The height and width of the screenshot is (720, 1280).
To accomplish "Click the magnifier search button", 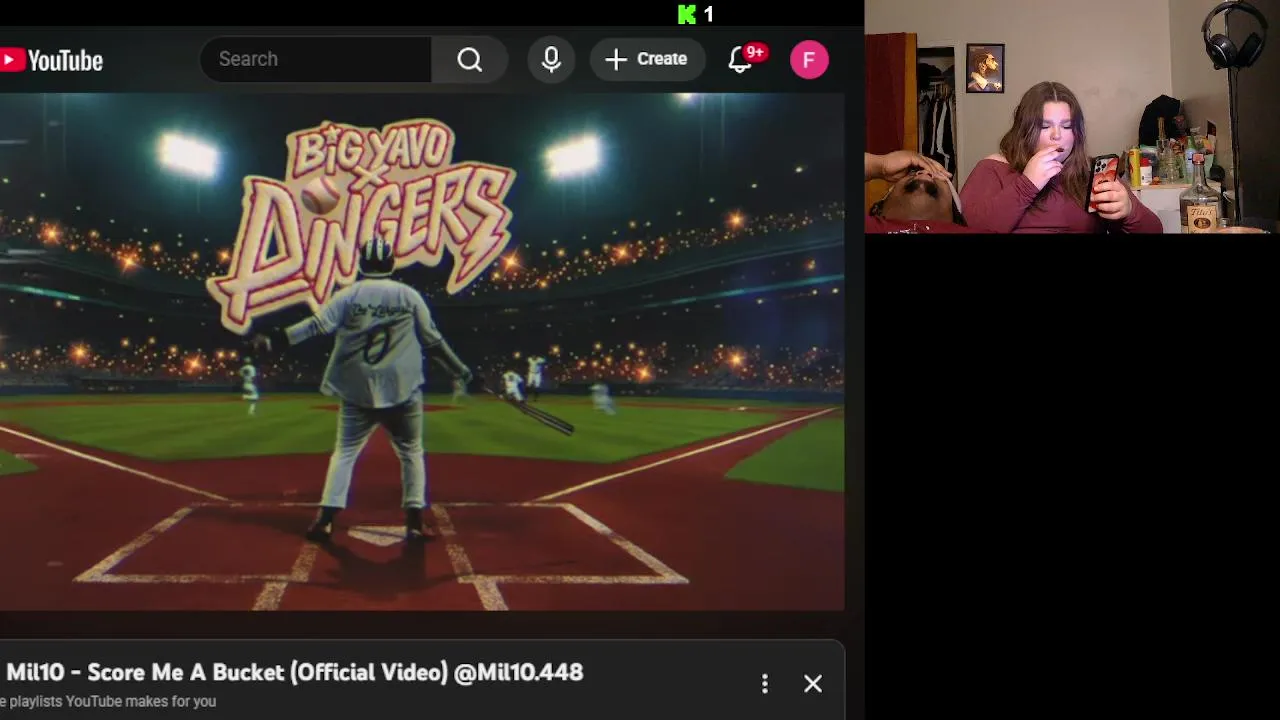I will click(x=470, y=59).
